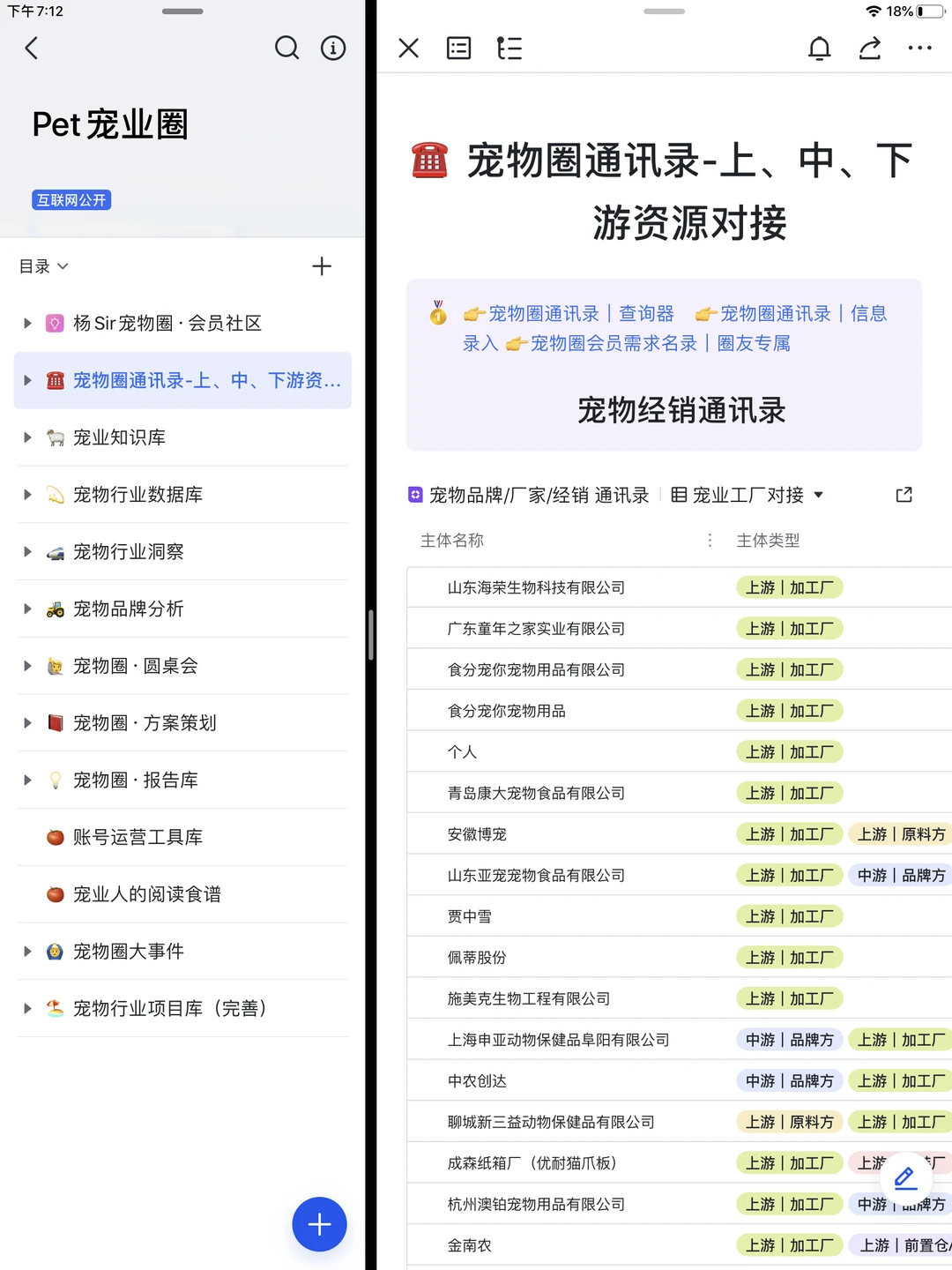This screenshot has height=1270, width=952.
Task: Tap the floating edit pencil button
Action: [904, 1177]
